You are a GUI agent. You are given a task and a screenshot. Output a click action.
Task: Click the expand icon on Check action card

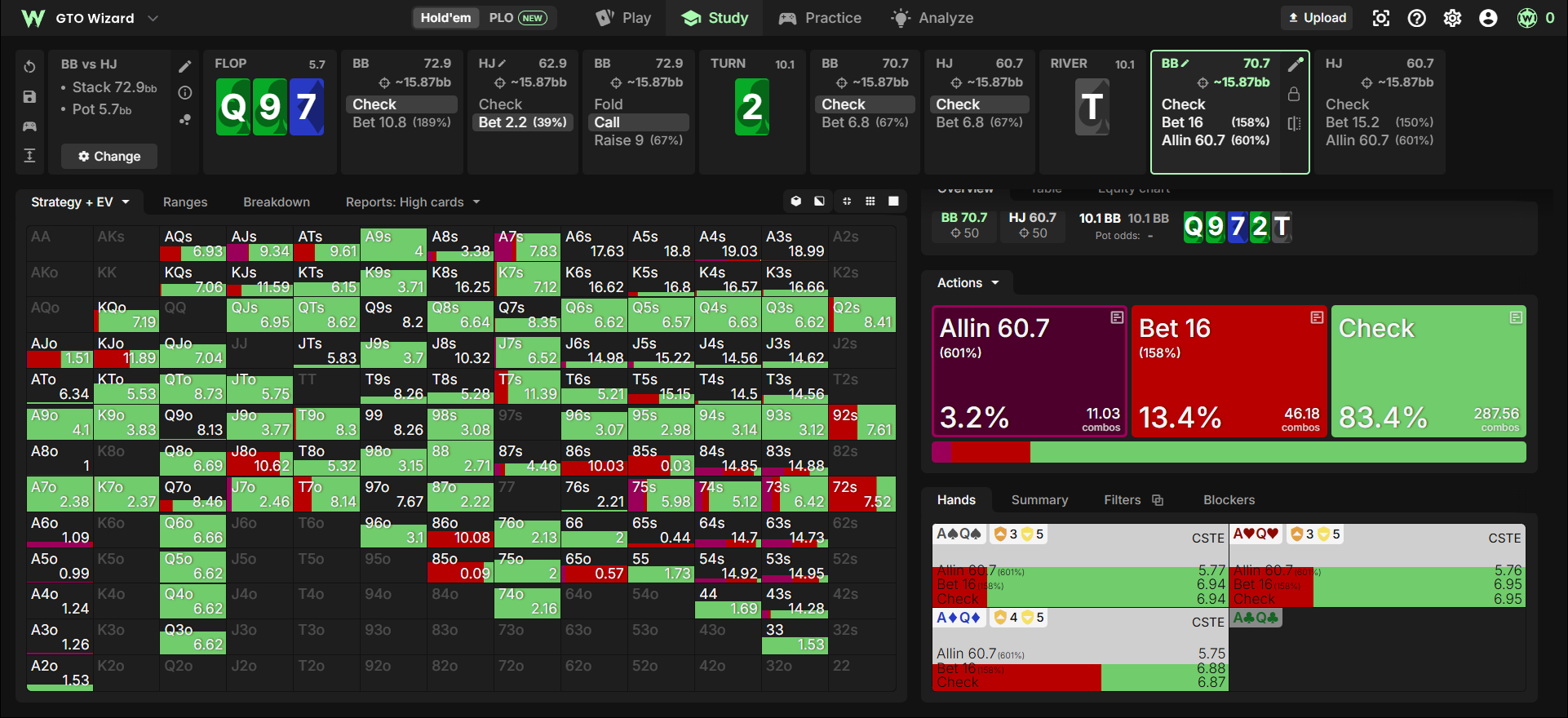tap(1516, 317)
